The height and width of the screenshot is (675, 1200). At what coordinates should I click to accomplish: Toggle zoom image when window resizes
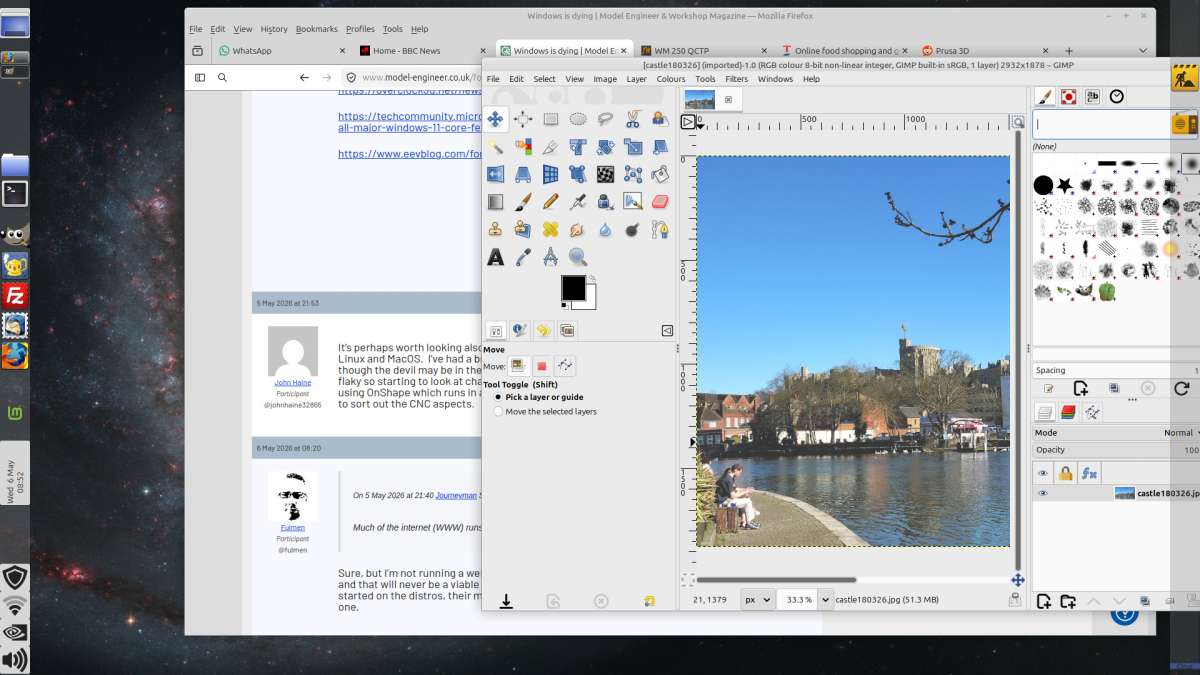click(x=1018, y=122)
